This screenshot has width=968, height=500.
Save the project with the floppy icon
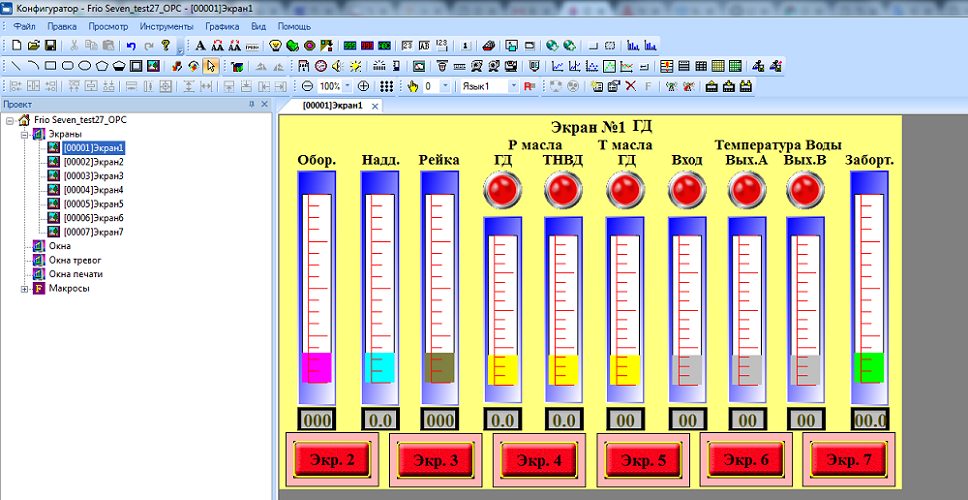pos(49,46)
